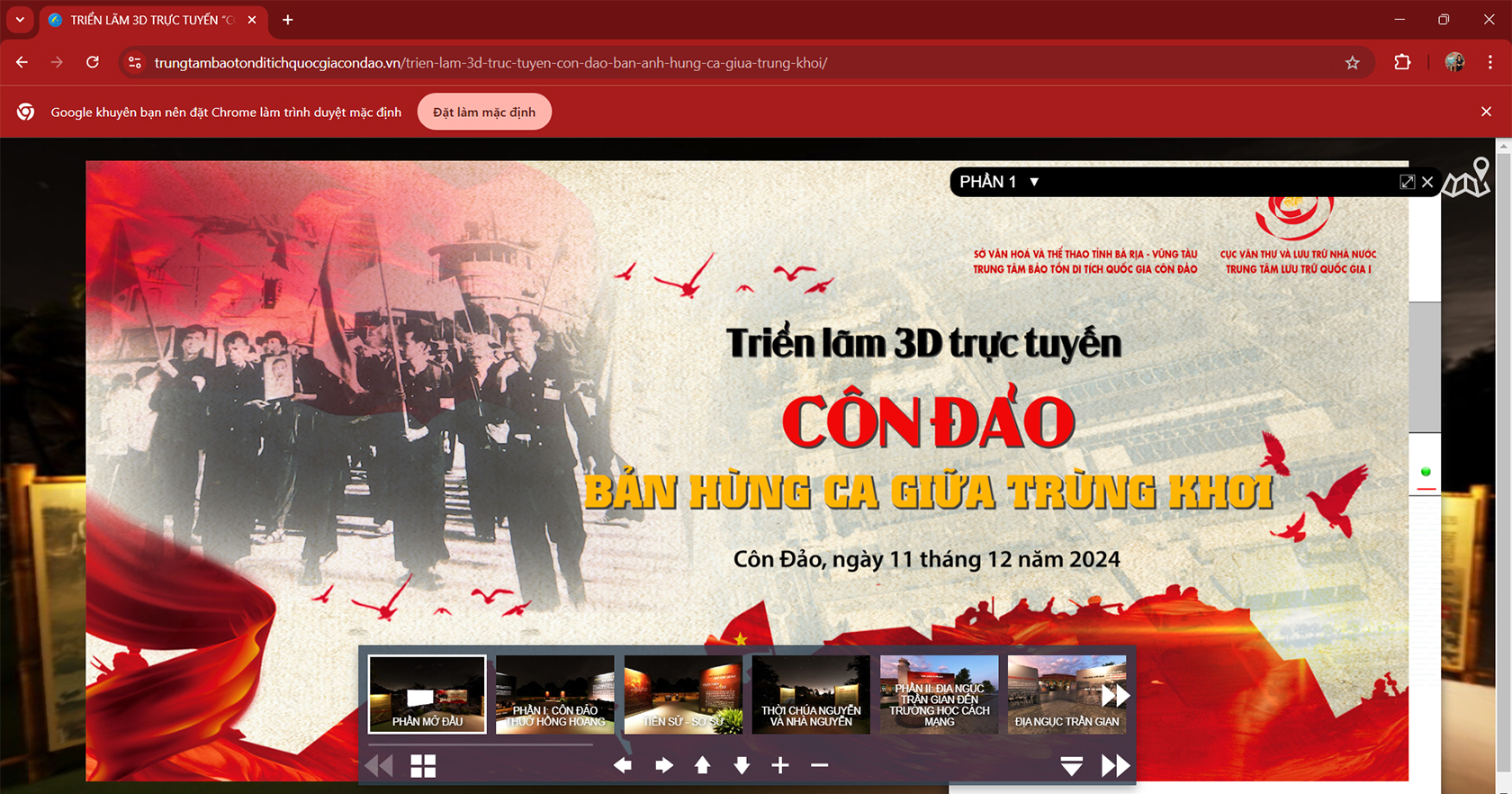The height and width of the screenshot is (794, 1512).
Task: Open the ĐỊA NGỤC TRẦN GIAN scene thumbnail
Action: pyautogui.click(x=1066, y=694)
